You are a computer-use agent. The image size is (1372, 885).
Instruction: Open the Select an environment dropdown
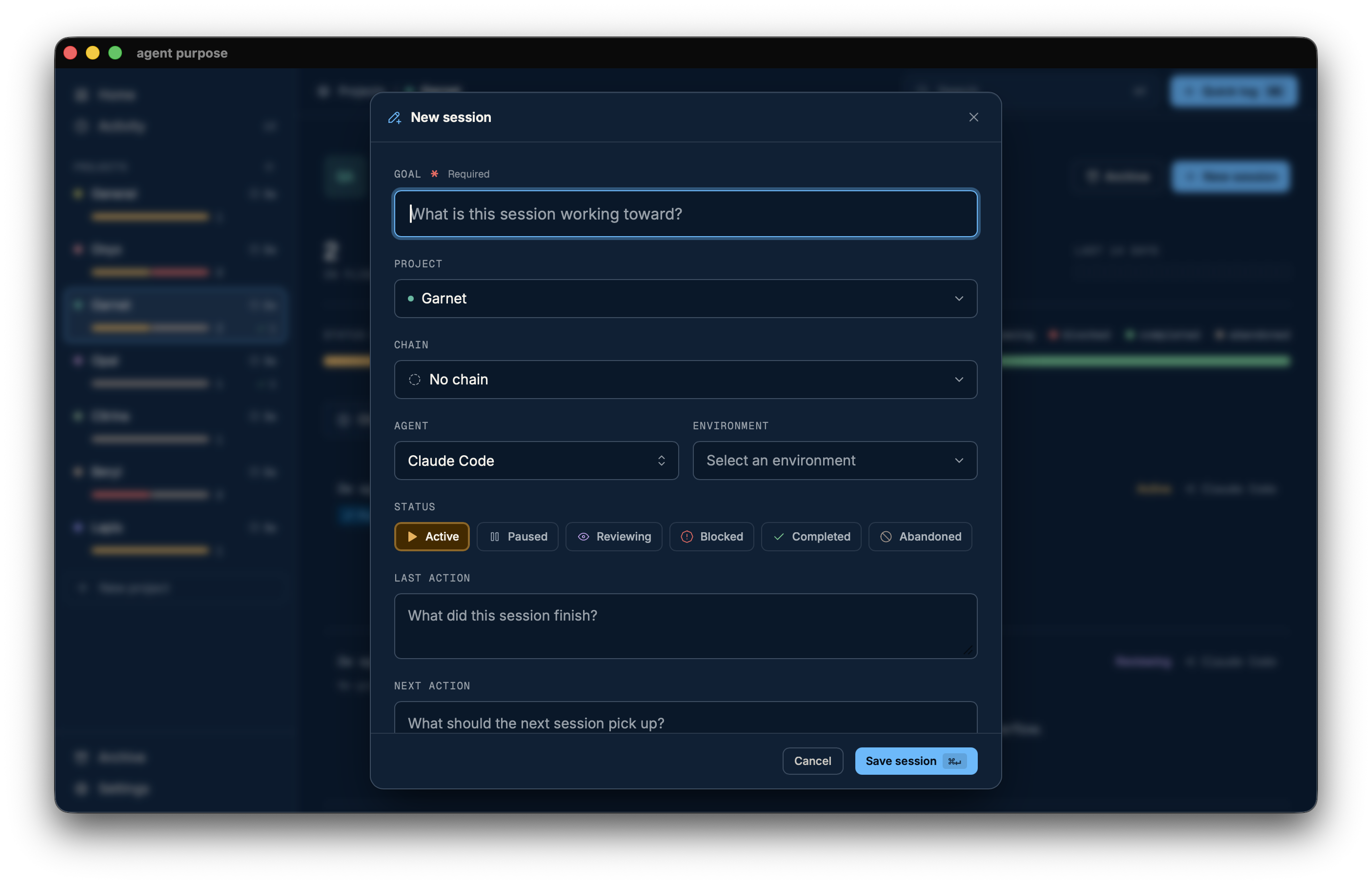click(x=834, y=461)
